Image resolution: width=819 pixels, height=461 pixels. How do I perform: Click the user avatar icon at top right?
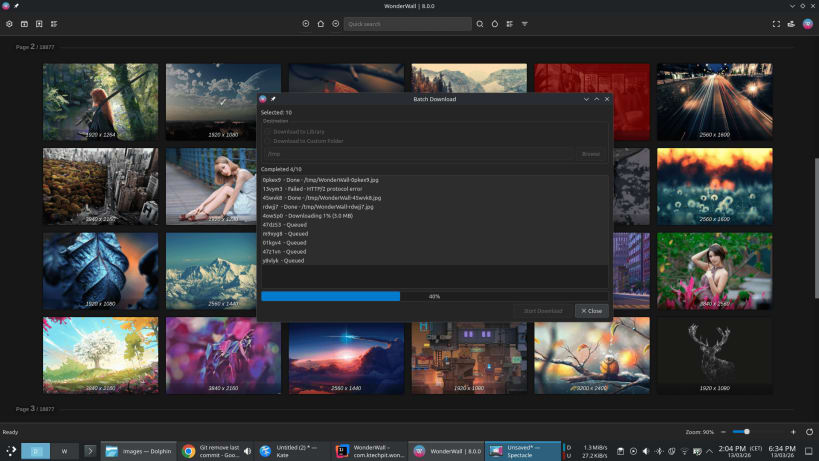(807, 23)
